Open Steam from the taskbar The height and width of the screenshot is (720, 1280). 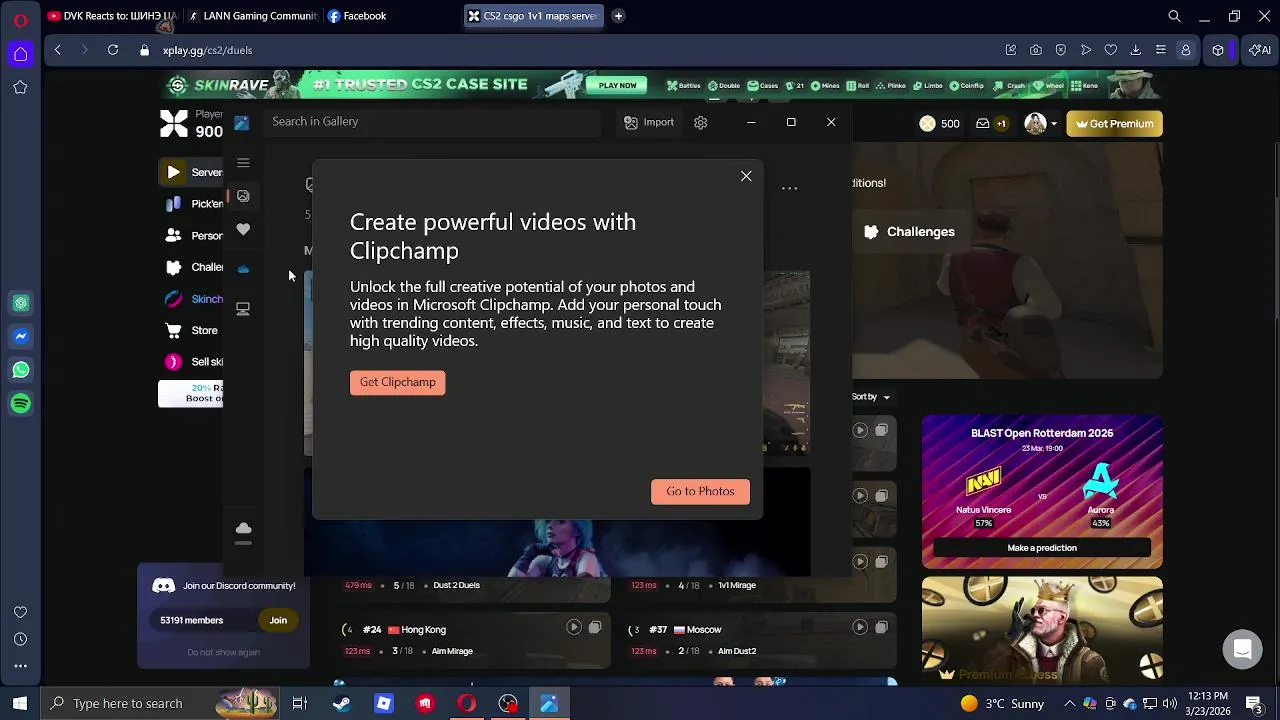(341, 704)
